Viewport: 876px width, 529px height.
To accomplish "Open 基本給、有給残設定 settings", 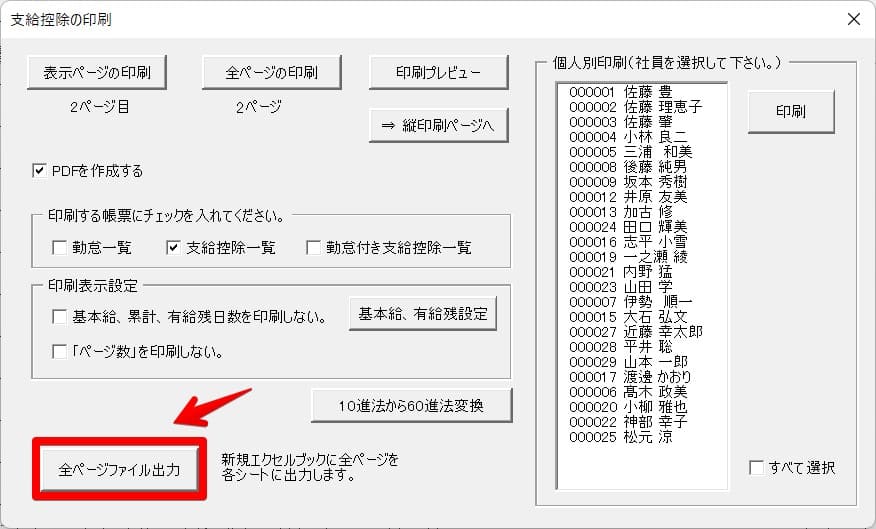I will pos(422,314).
